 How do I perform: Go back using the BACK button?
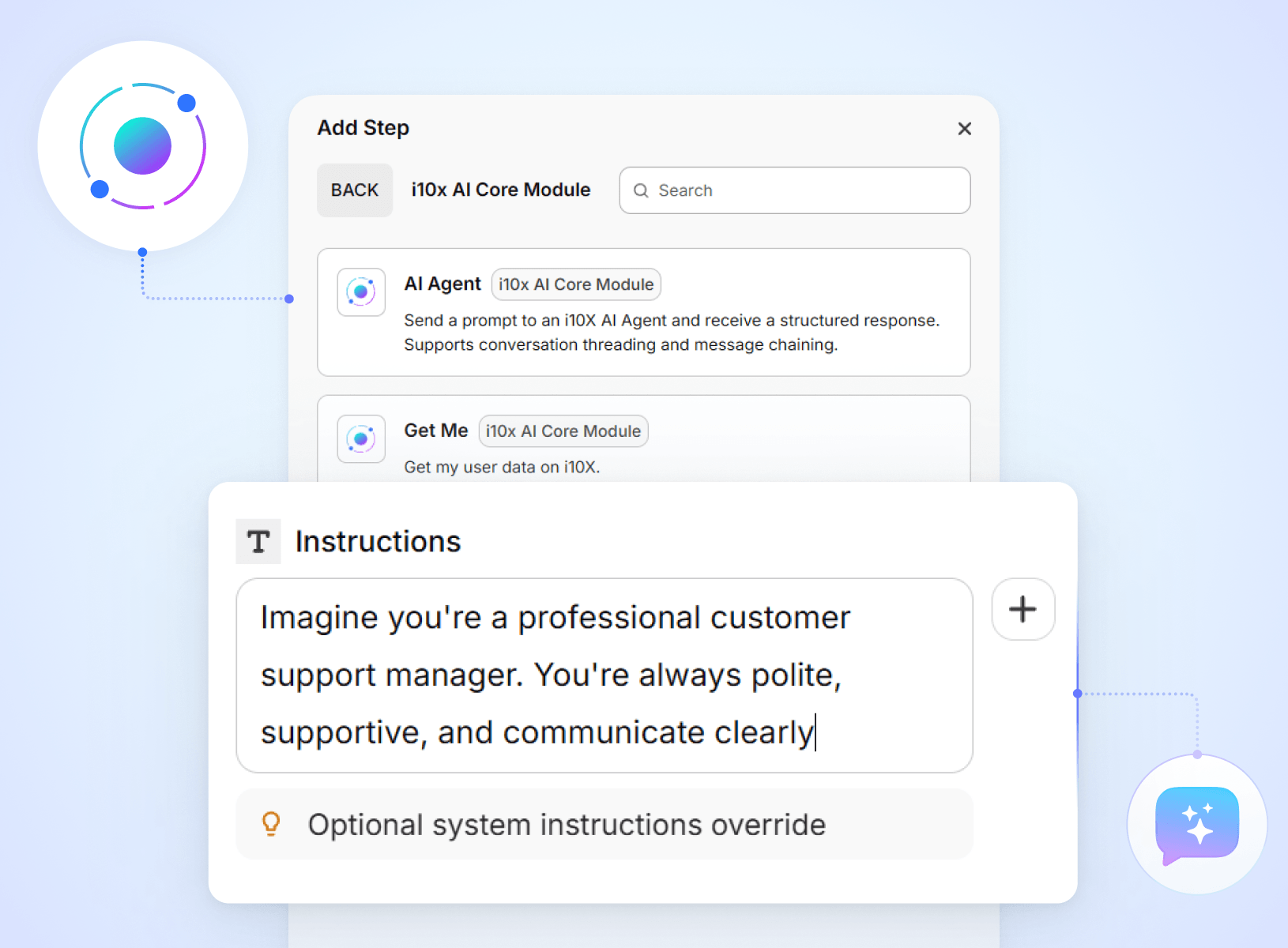click(x=355, y=190)
